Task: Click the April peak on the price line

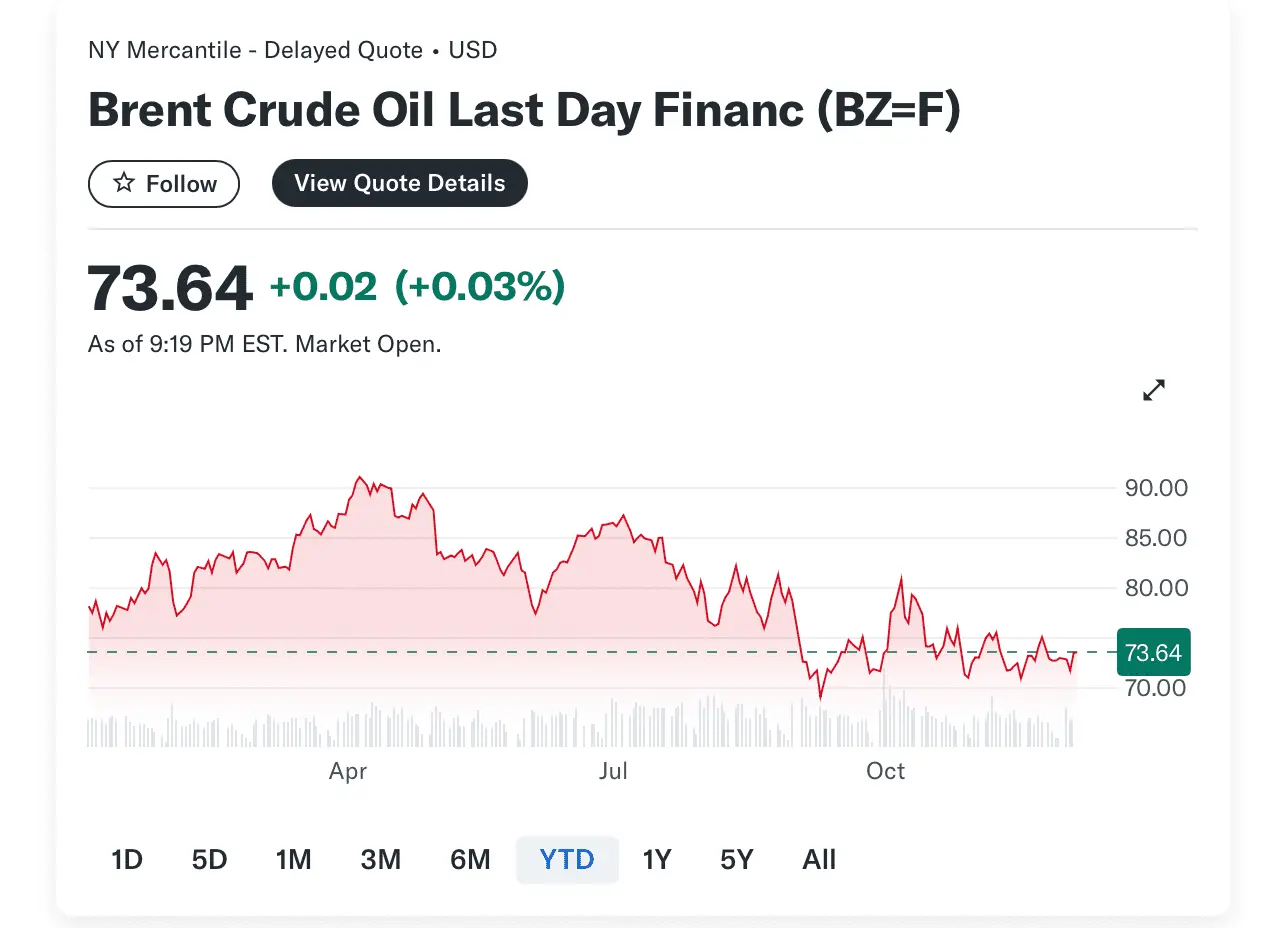Action: [x=360, y=478]
